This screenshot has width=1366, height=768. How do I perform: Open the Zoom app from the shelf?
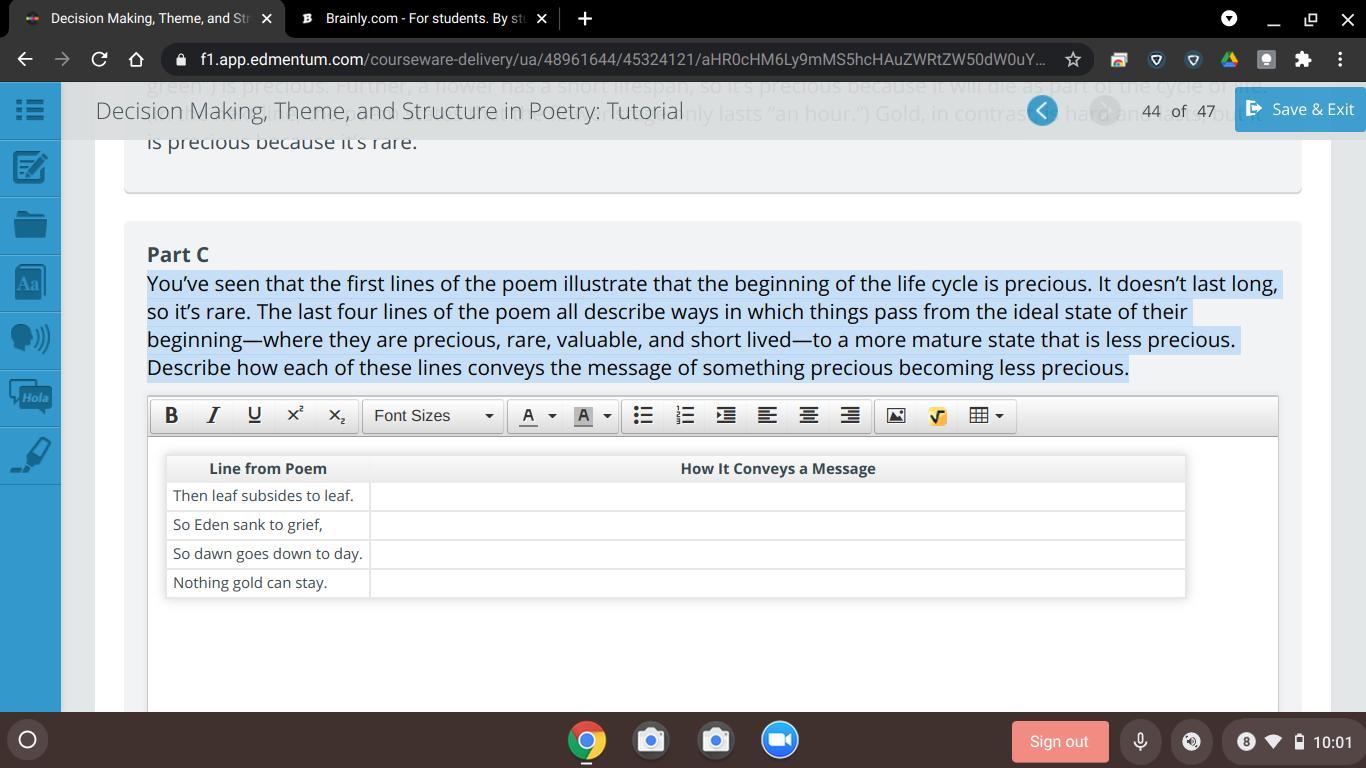(x=780, y=741)
